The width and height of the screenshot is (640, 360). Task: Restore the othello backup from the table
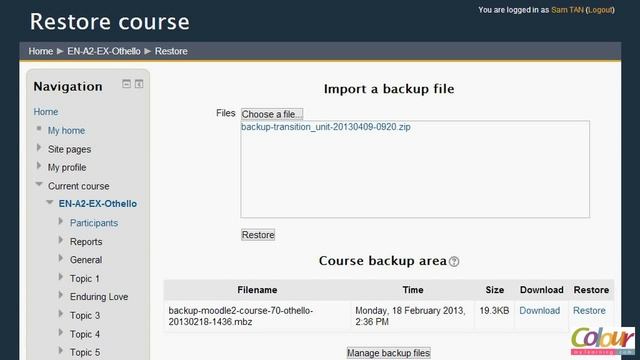click(589, 311)
